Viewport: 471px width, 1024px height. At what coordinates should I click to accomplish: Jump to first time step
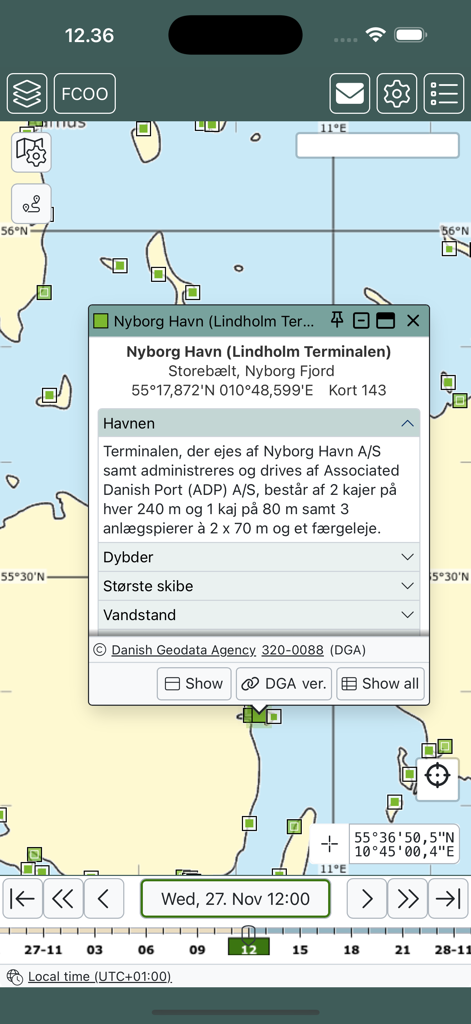(22, 899)
